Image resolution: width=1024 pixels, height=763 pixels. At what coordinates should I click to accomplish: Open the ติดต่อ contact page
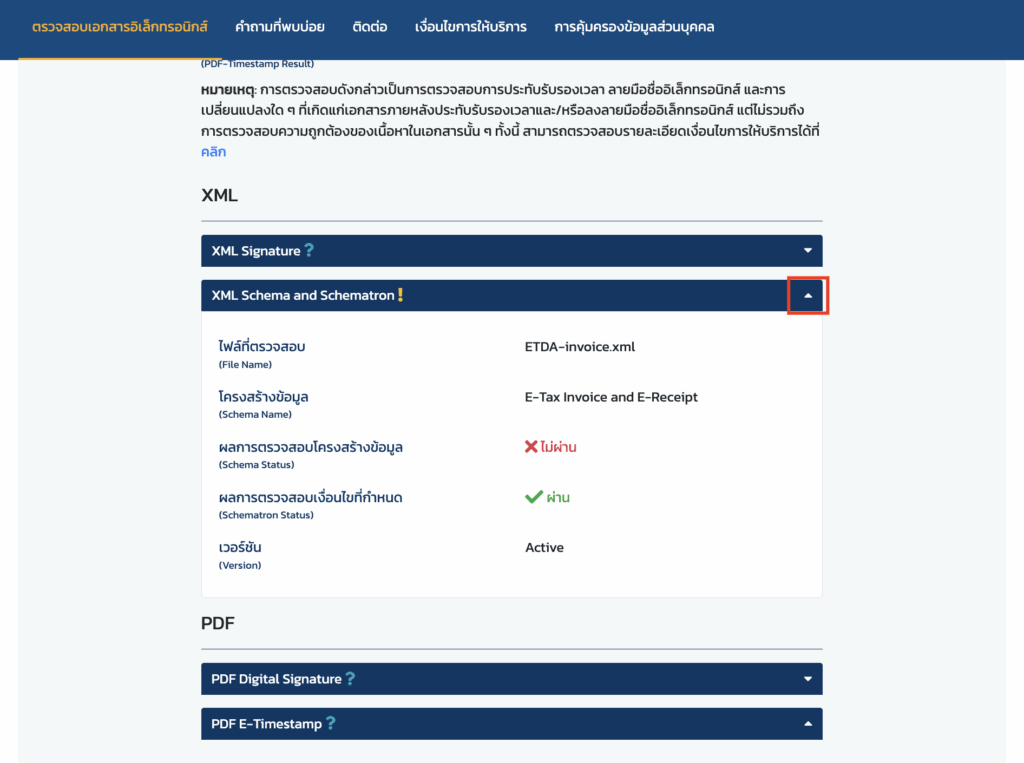point(370,27)
